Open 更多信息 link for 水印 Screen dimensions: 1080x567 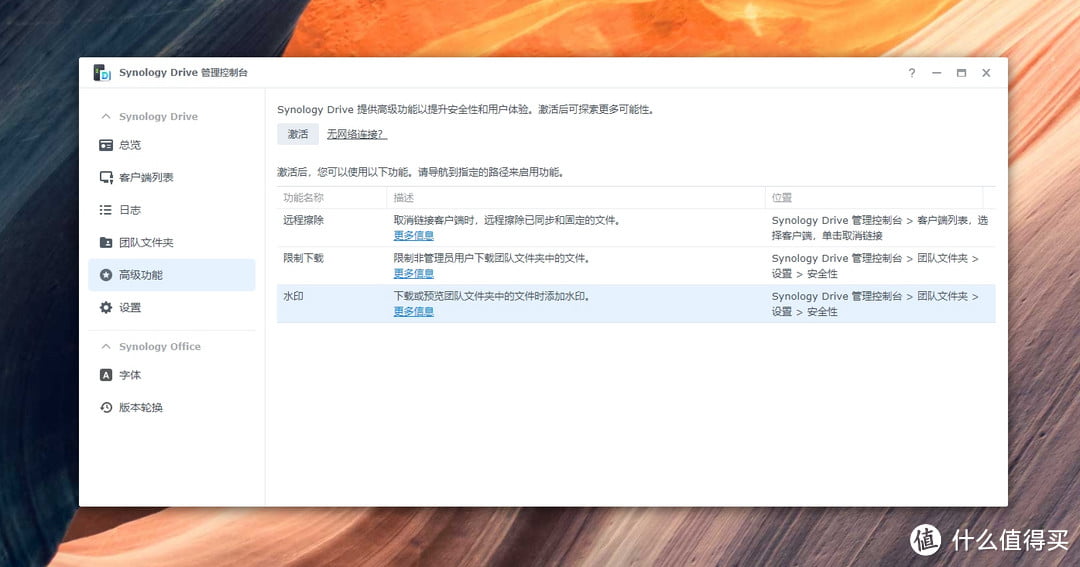413,311
